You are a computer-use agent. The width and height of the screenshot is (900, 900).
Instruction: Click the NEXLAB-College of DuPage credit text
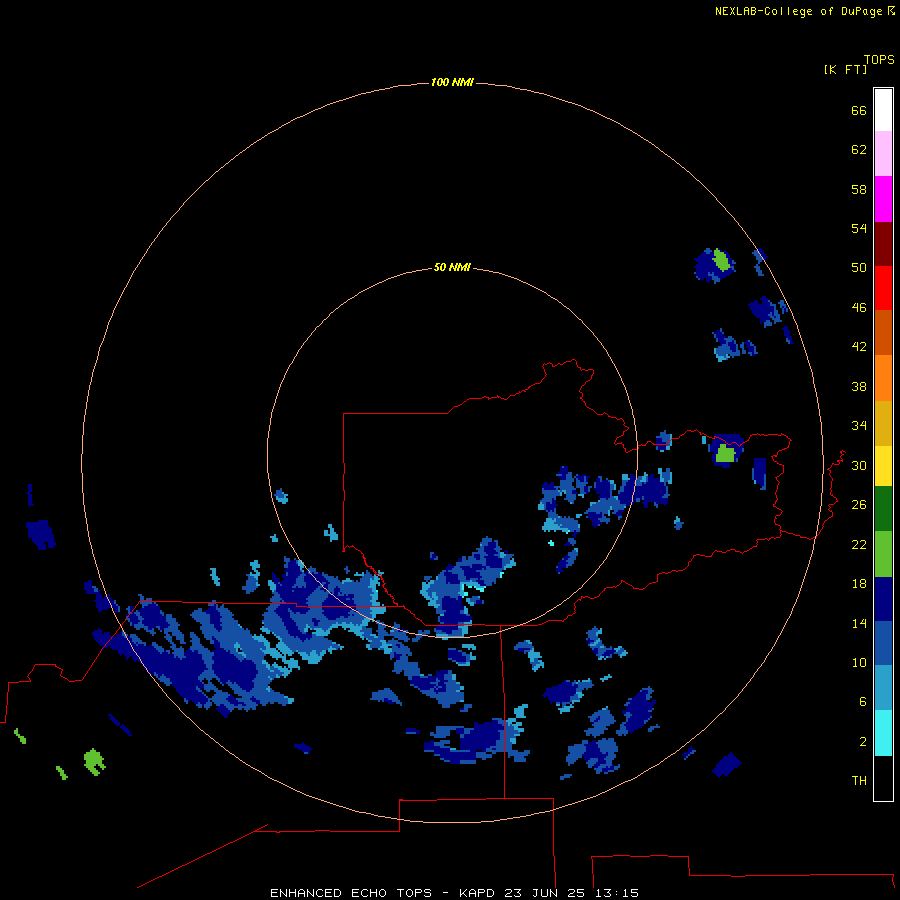798,11
